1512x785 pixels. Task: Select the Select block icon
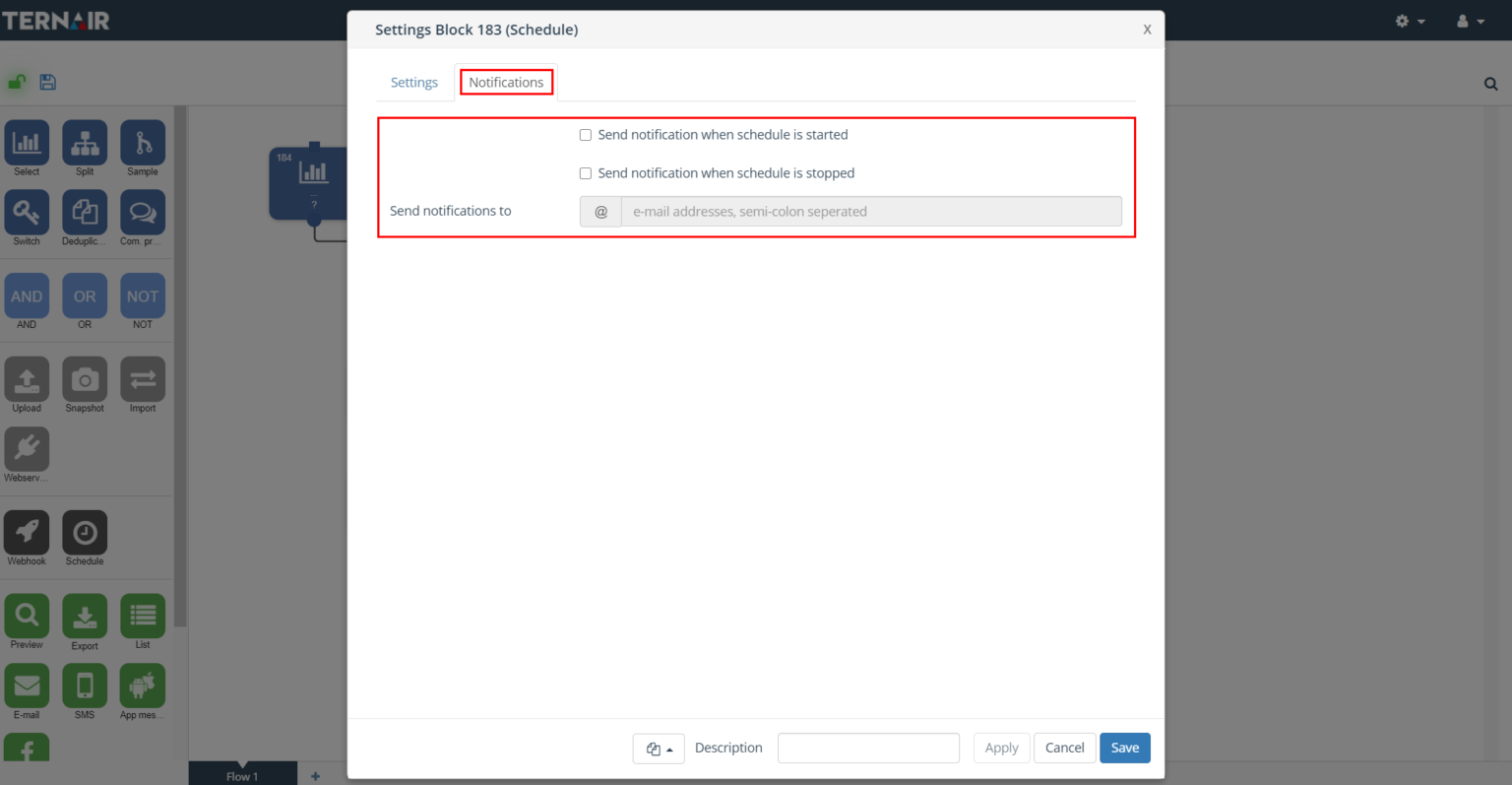click(27, 143)
